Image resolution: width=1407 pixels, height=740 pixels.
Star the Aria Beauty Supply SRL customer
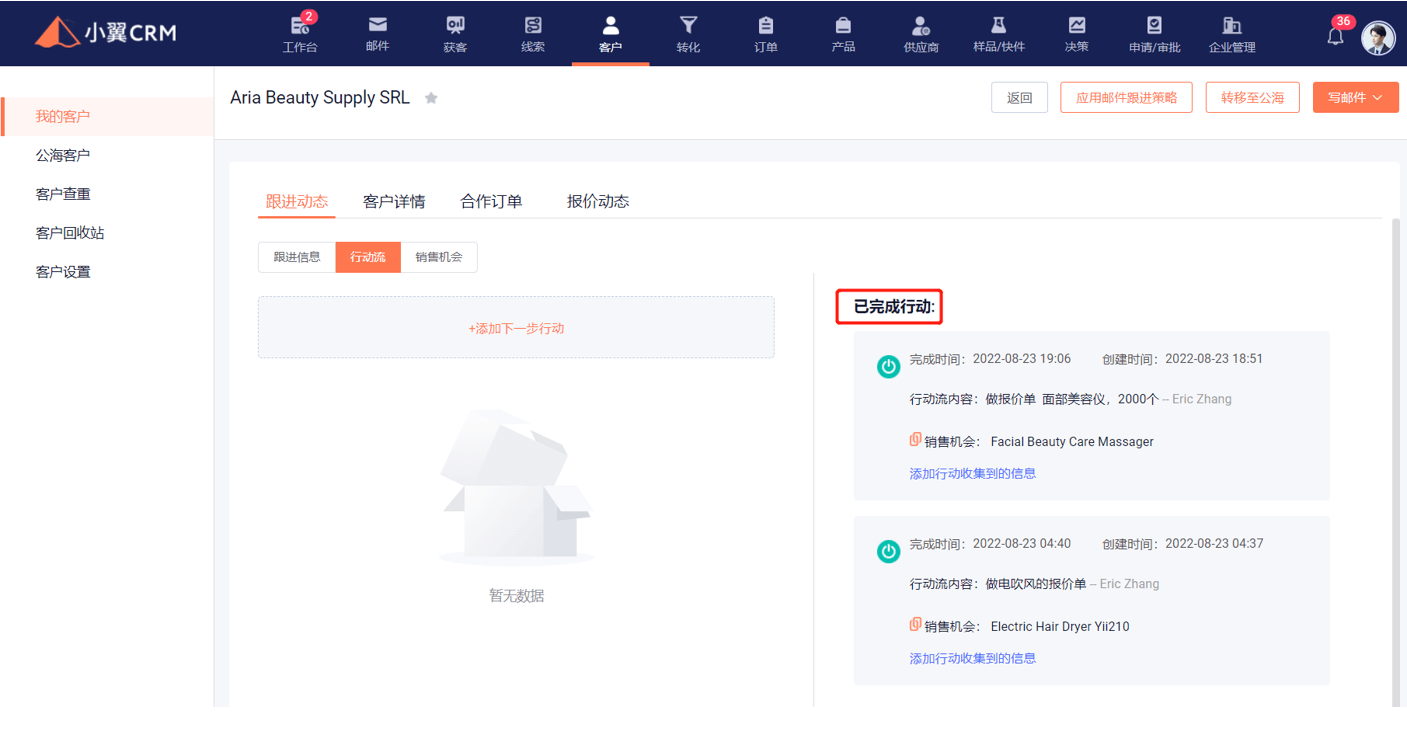pyautogui.click(x=431, y=98)
